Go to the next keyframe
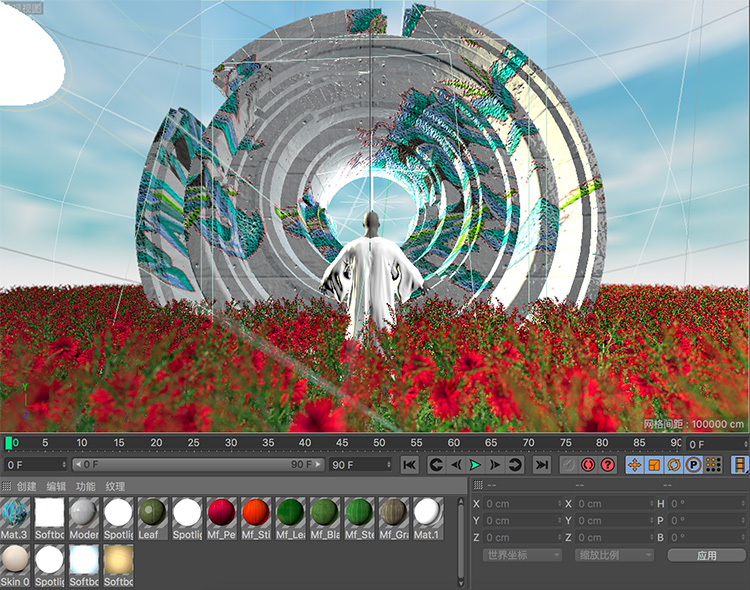Viewport: 750px width, 590px height. (x=515, y=465)
